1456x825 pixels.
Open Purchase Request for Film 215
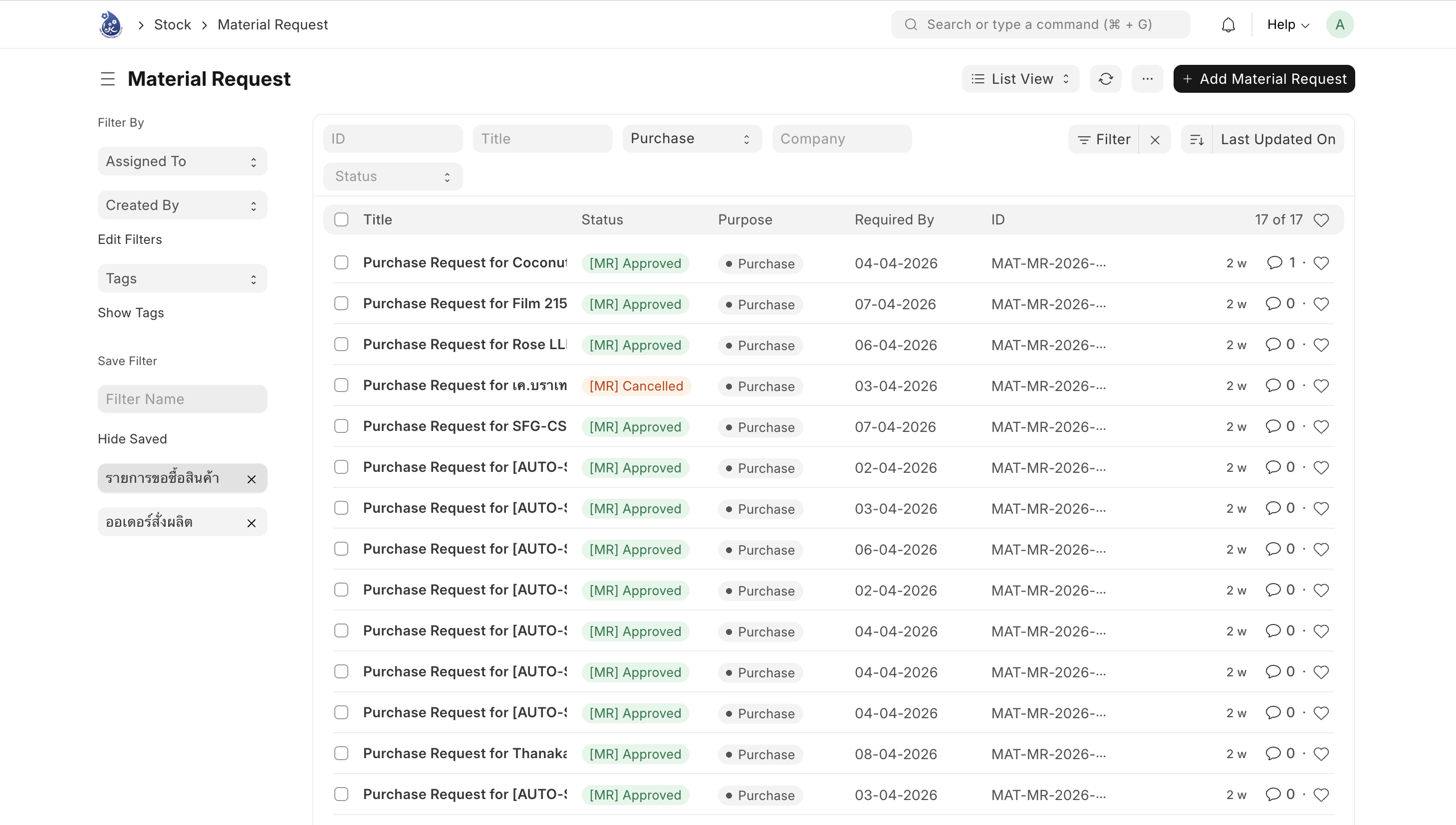click(x=465, y=303)
